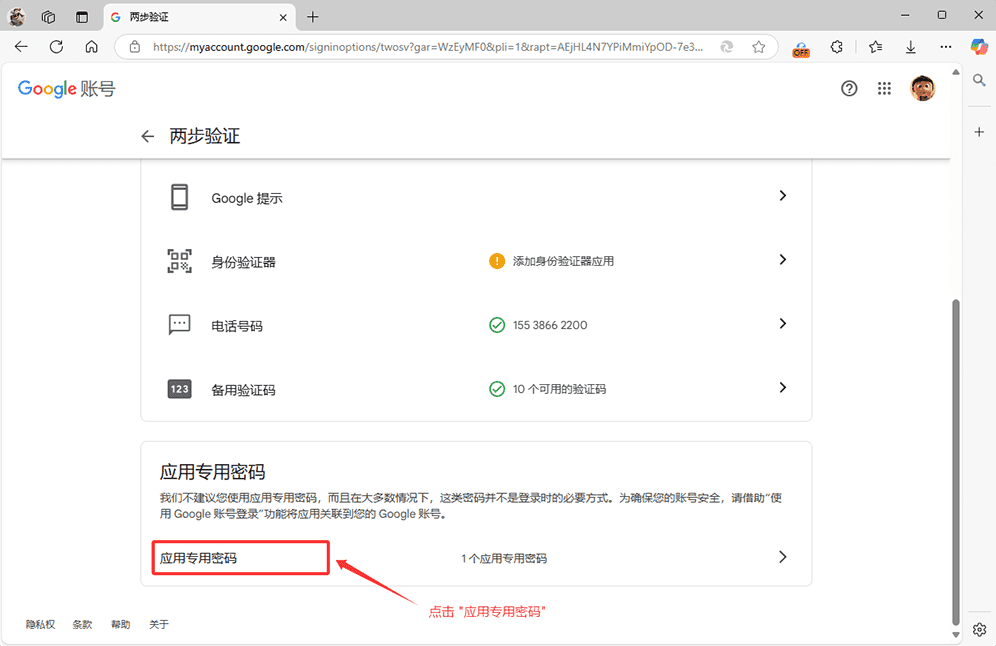Open the browser profile avatar
This screenshot has height=646, width=996.
[16, 17]
